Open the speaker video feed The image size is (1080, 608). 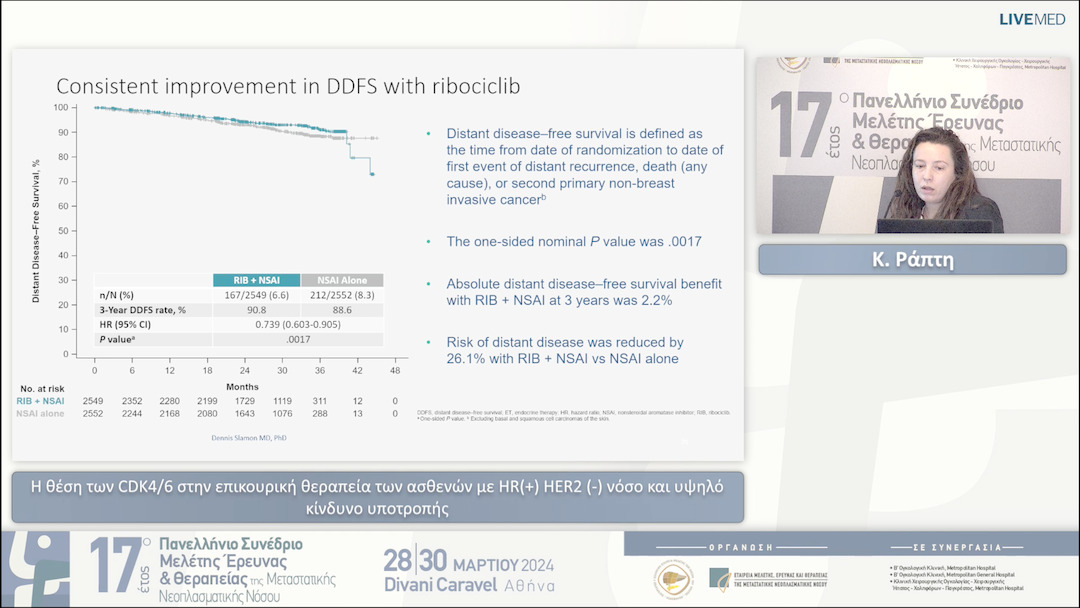[913, 145]
